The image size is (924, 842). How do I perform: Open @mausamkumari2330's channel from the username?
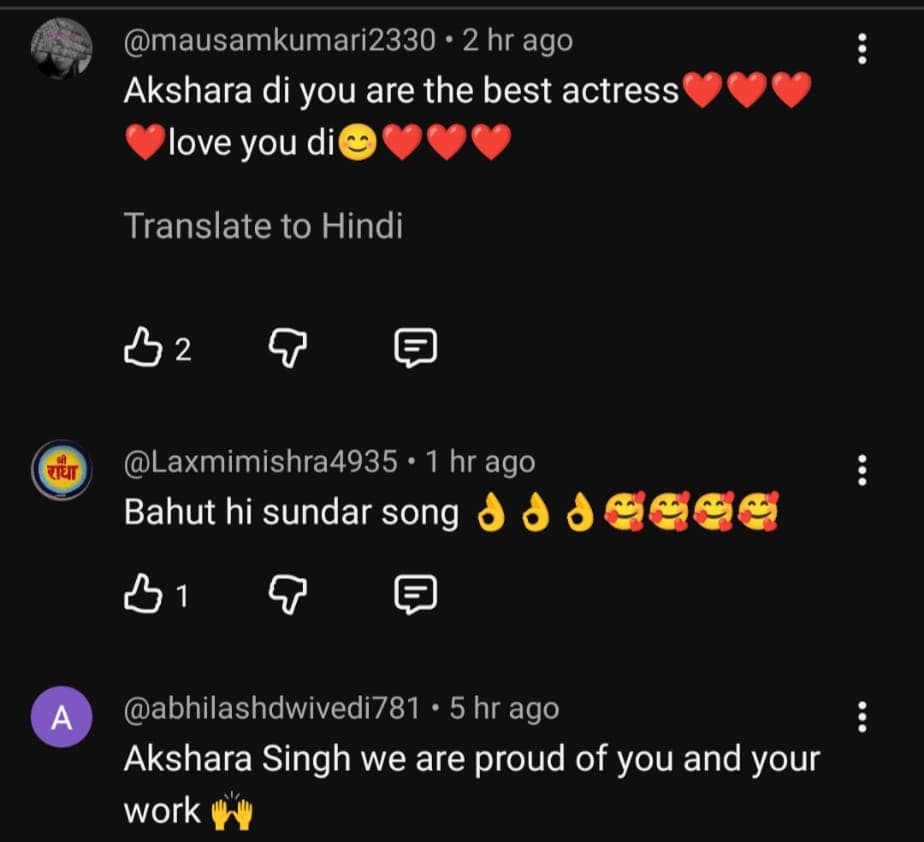tap(280, 40)
